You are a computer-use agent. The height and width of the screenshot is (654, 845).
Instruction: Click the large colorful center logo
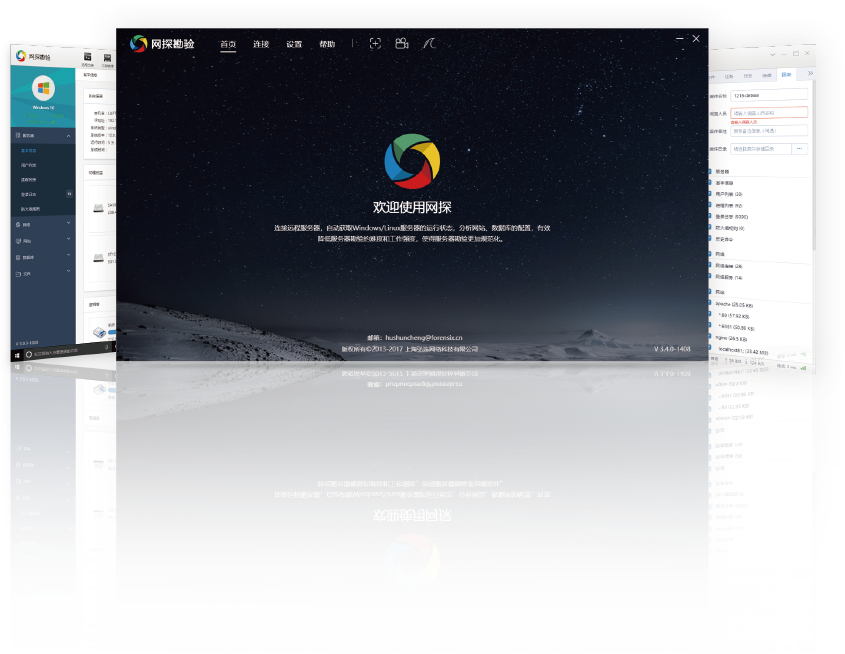click(x=412, y=161)
